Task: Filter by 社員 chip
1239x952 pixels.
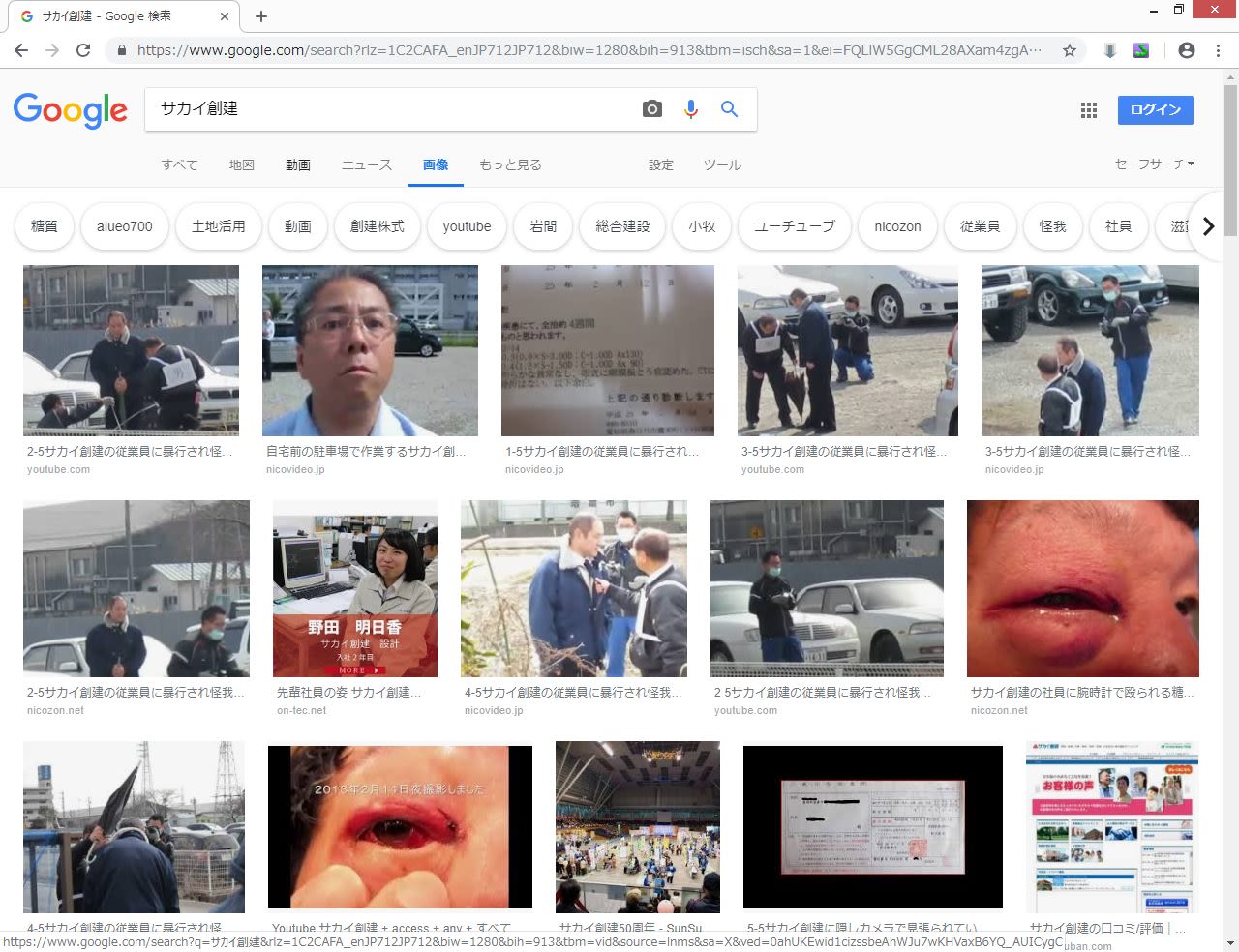Action: 1118,226
